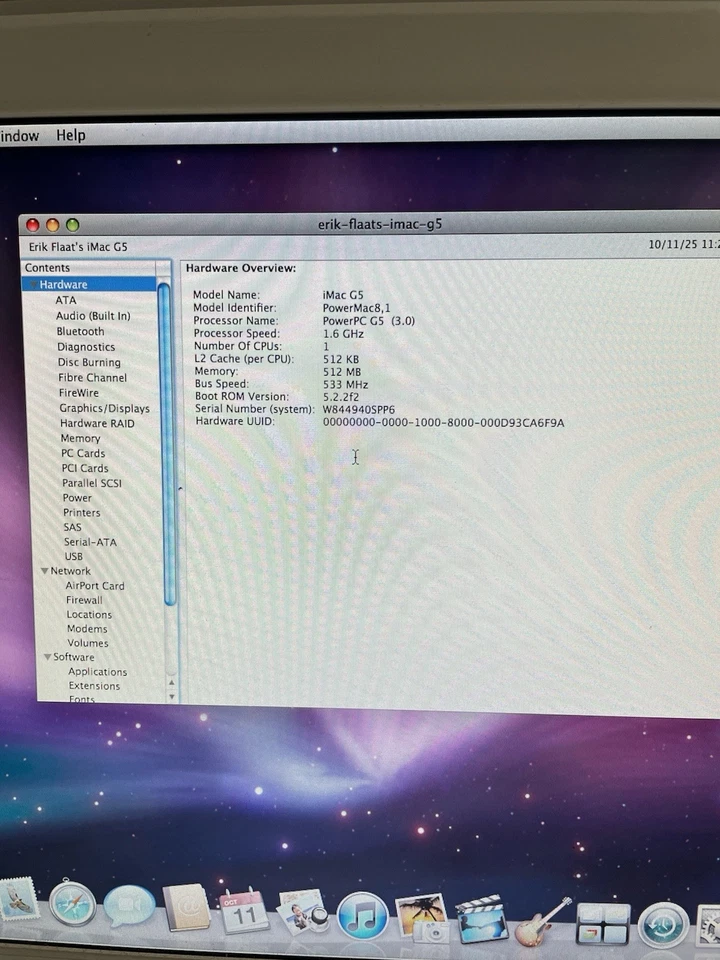
Task: Click the Contents column header
Action: [x=89, y=268]
